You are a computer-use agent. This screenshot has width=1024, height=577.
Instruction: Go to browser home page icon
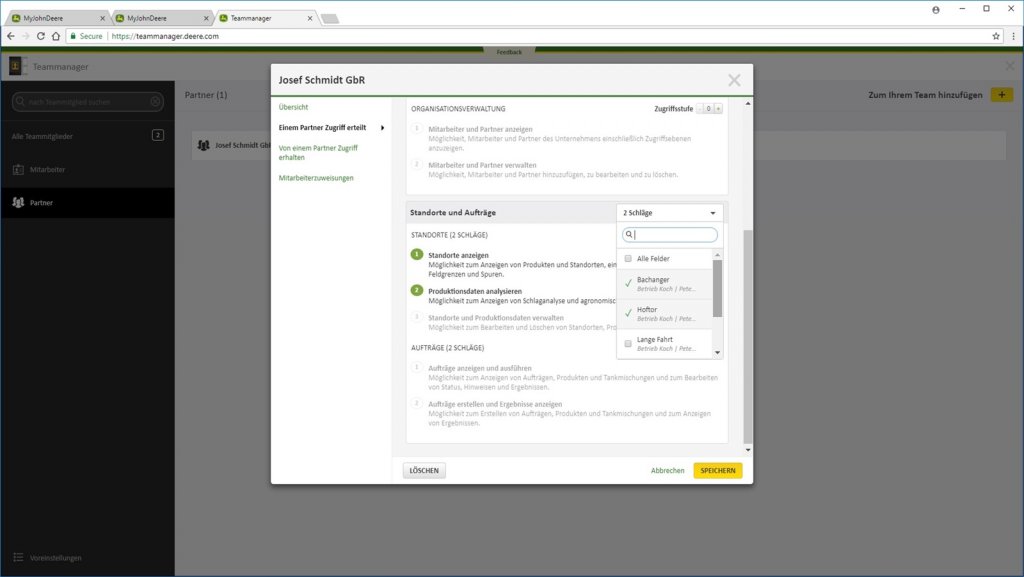56,36
